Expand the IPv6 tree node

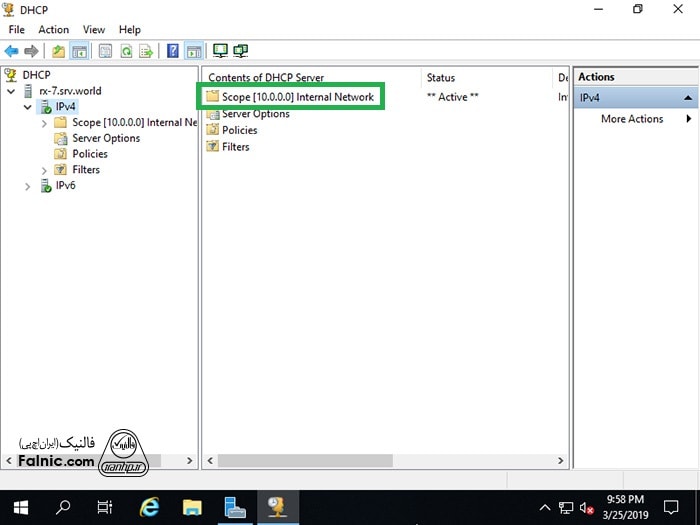(28, 186)
